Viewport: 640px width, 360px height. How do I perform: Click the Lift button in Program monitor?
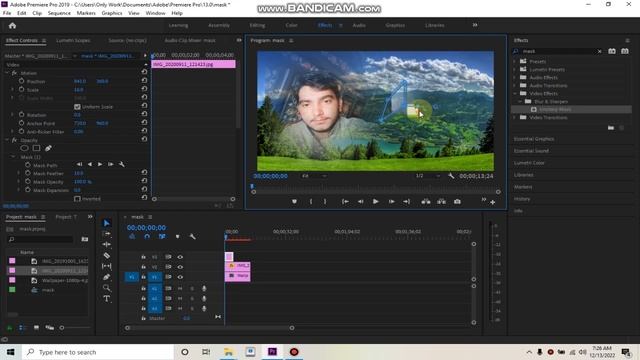point(426,201)
